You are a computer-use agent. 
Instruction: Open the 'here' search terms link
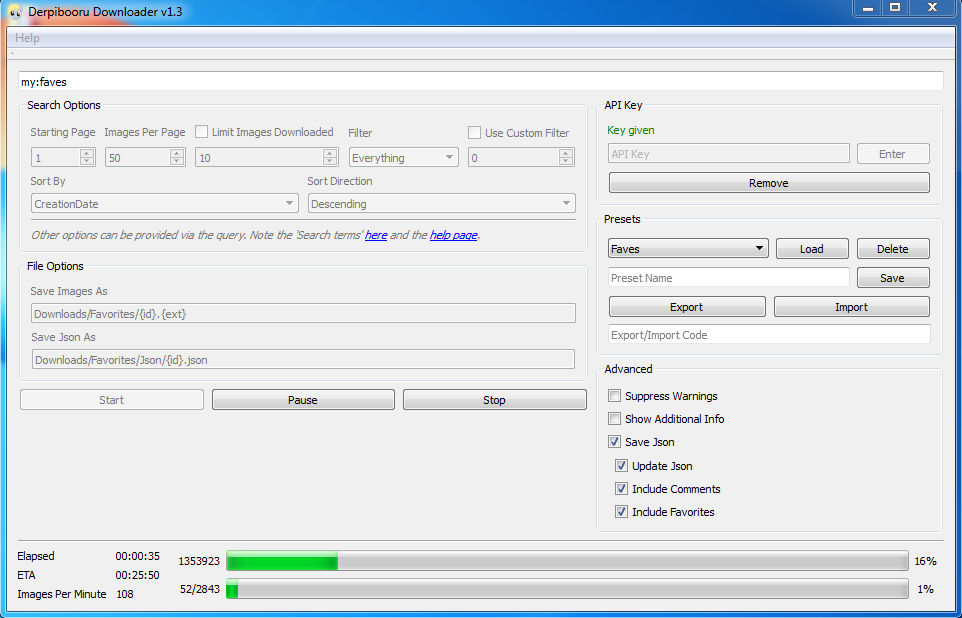[x=376, y=235]
